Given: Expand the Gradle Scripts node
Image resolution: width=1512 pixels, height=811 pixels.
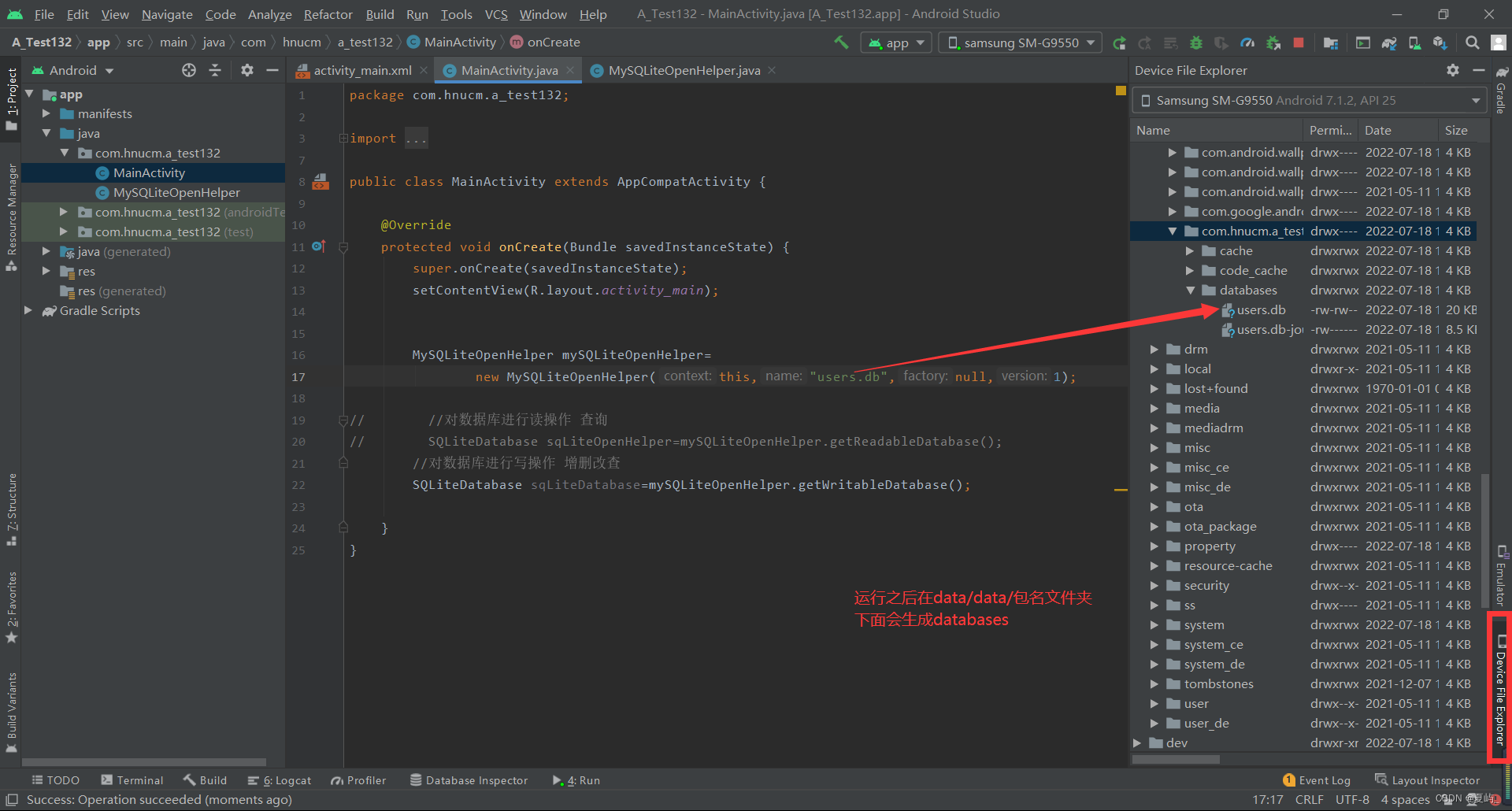Looking at the screenshot, I should 28,310.
